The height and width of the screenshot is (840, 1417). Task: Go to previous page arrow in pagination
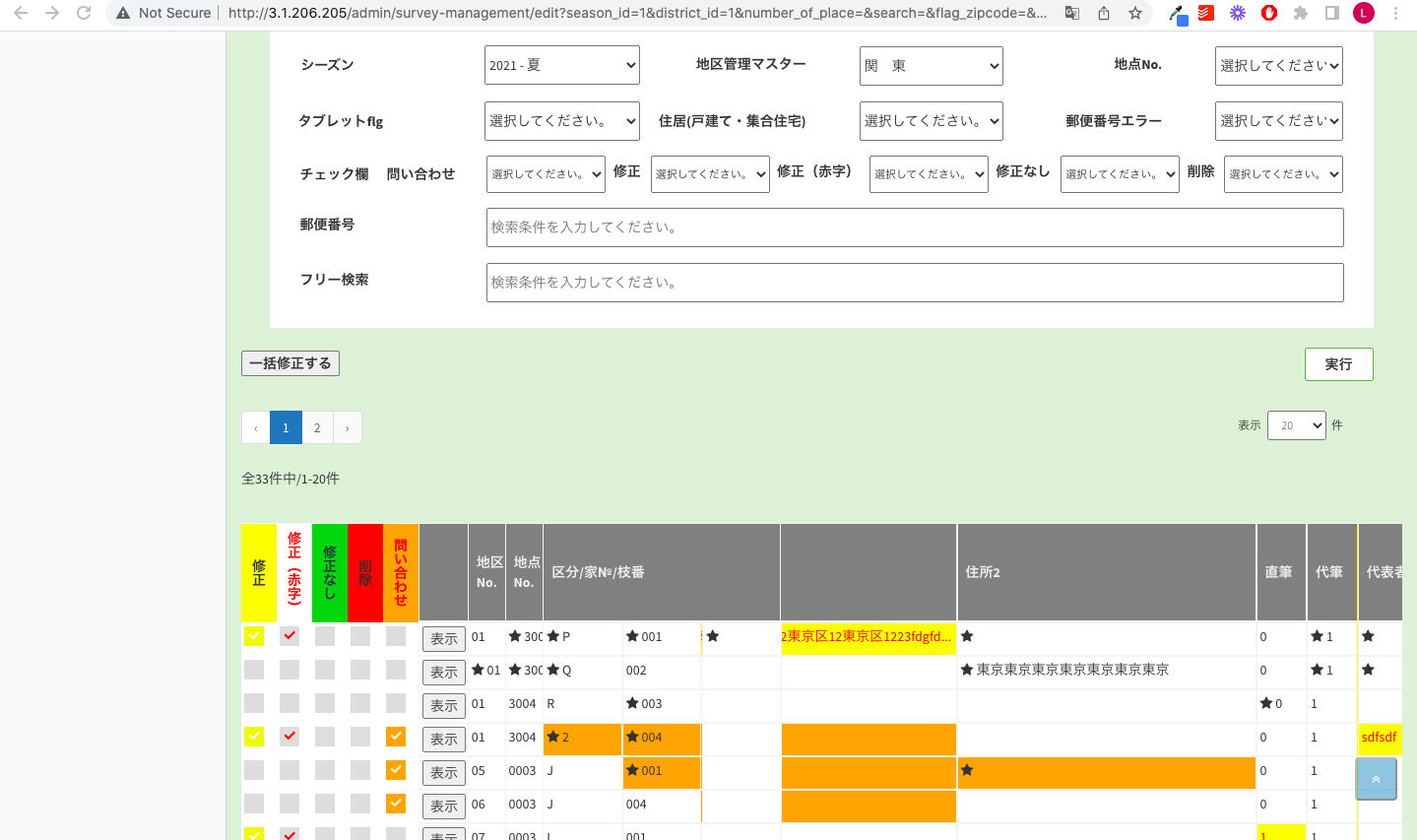(256, 427)
